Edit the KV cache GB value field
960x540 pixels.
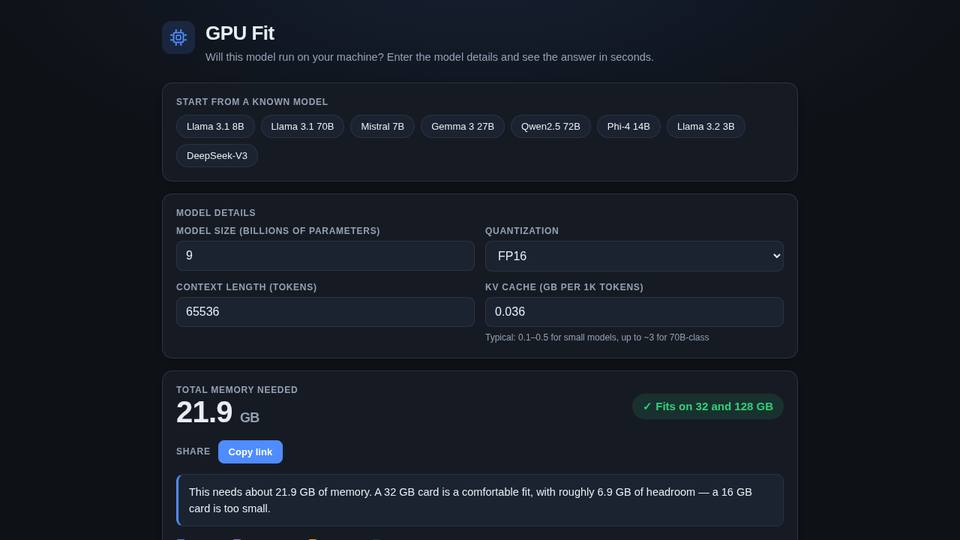(634, 312)
